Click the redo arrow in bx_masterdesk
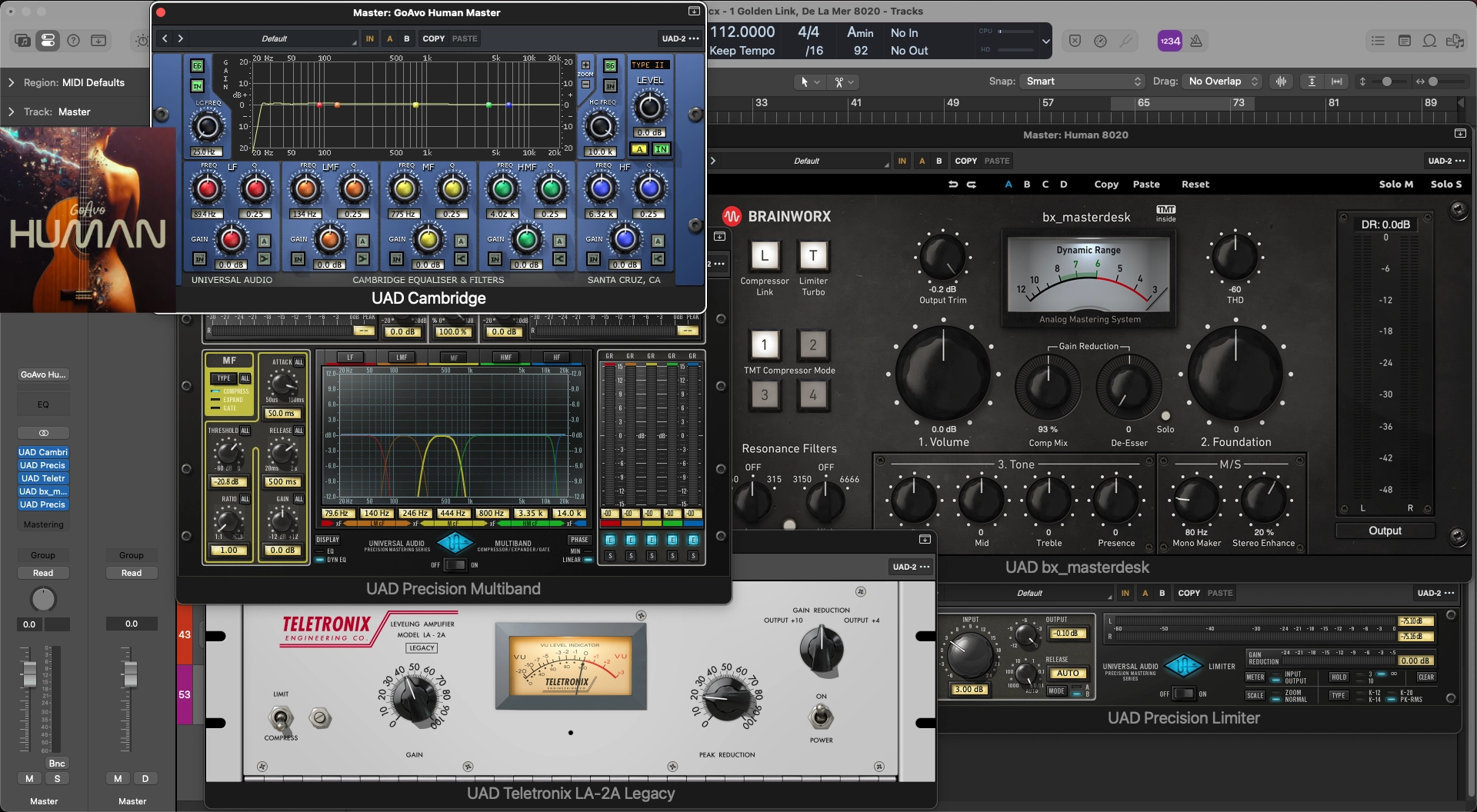1477x812 pixels. point(972,185)
